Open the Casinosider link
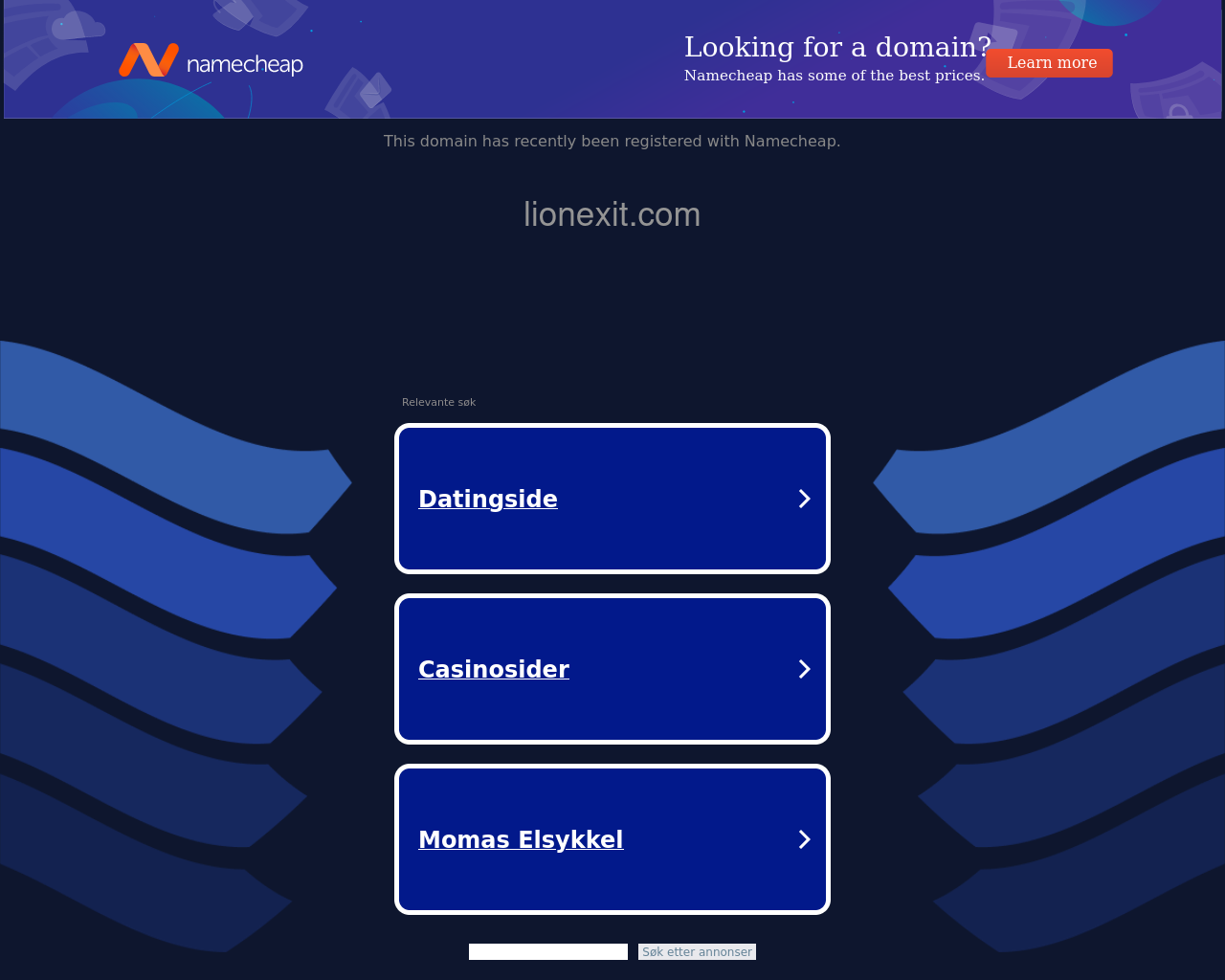The height and width of the screenshot is (980, 1225). [x=494, y=669]
